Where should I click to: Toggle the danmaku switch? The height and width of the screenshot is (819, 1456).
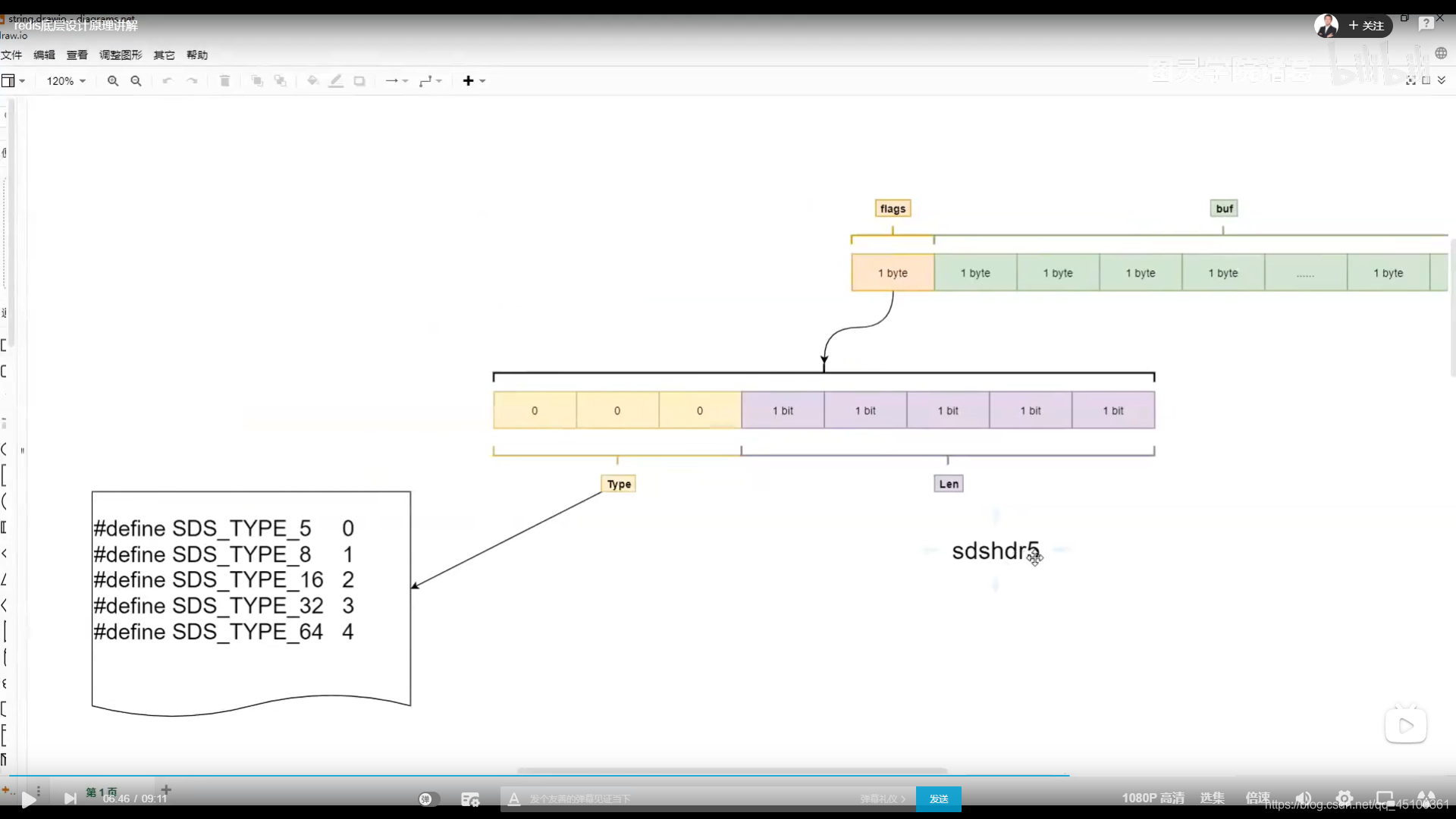[429, 799]
